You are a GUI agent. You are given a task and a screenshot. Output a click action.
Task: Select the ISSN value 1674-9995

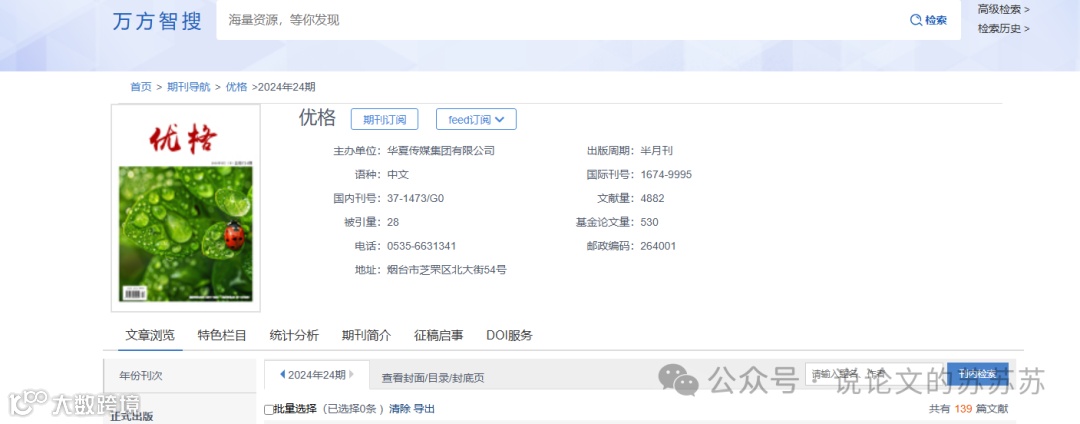pos(666,175)
